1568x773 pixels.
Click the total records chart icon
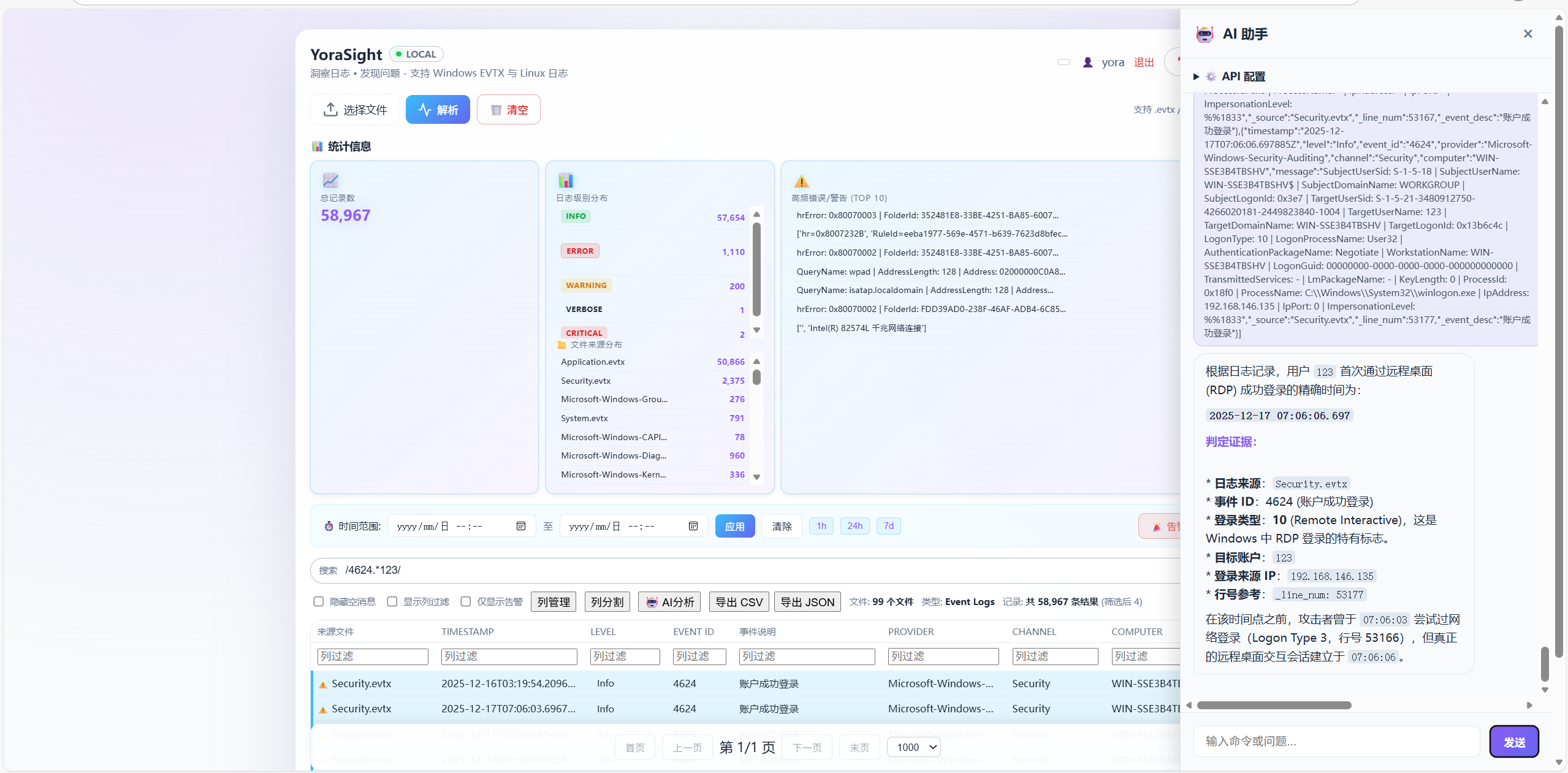330,180
